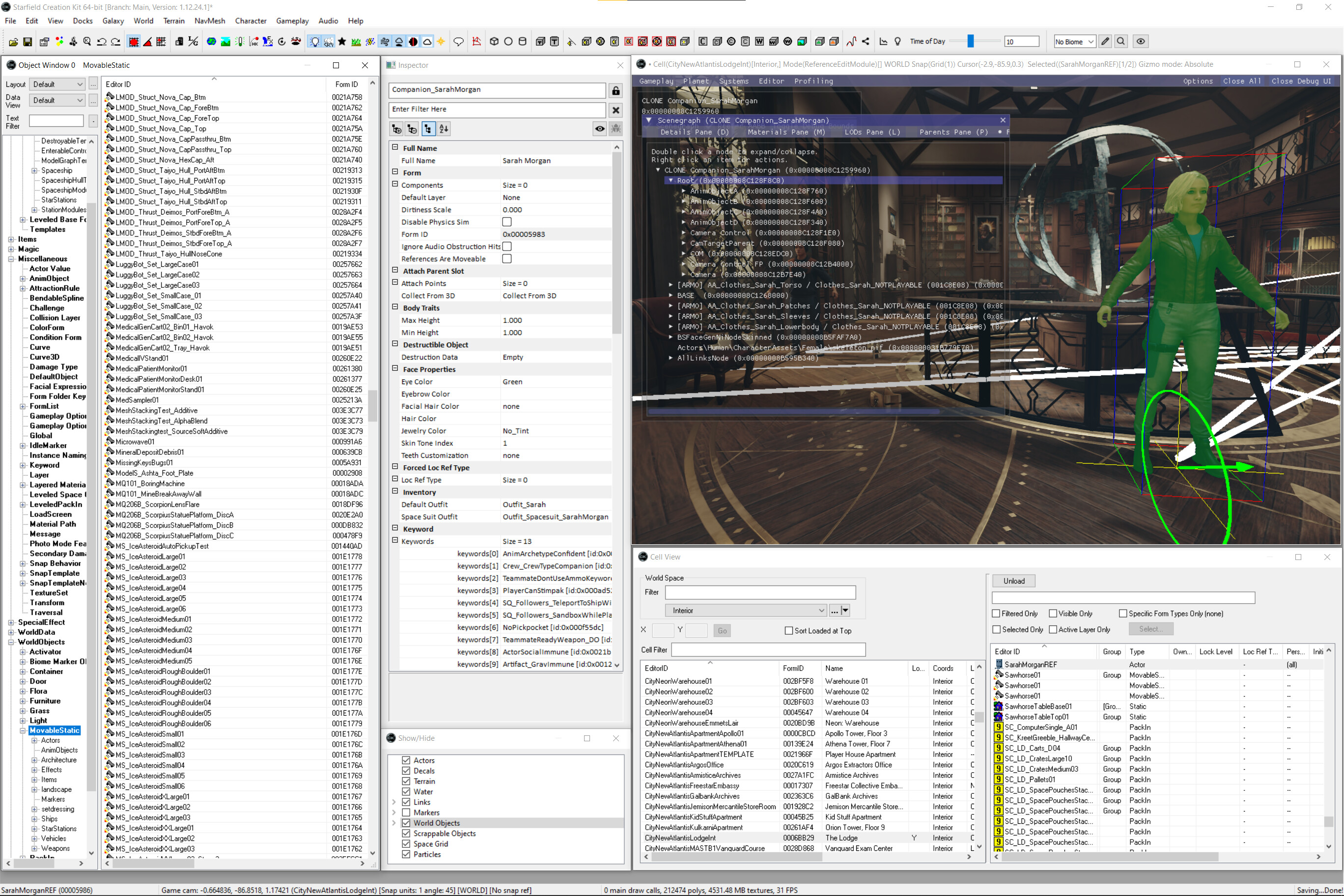Open the search magnifier near No Biome
The height and width of the screenshot is (896, 1344).
(x=1120, y=41)
